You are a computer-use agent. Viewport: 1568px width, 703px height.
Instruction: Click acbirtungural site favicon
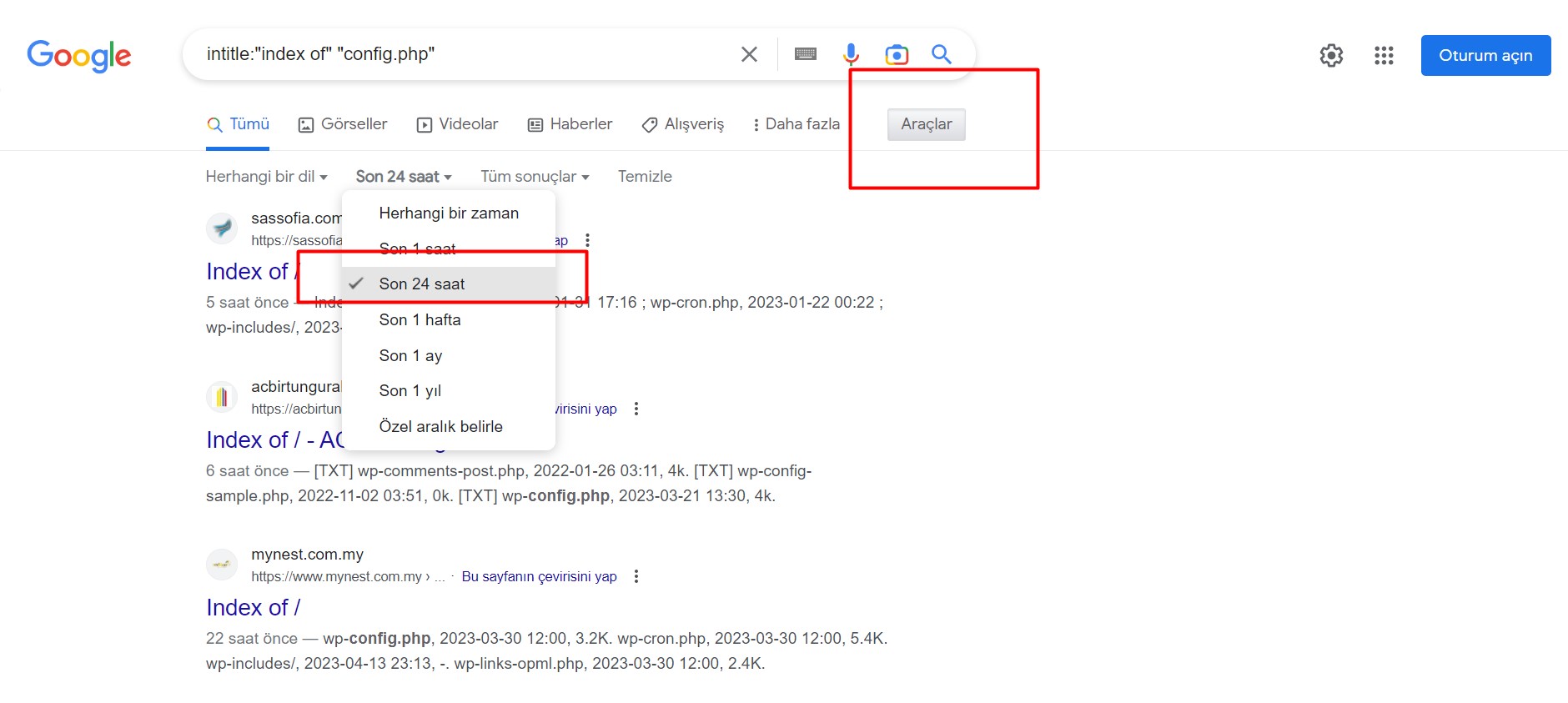click(x=222, y=397)
